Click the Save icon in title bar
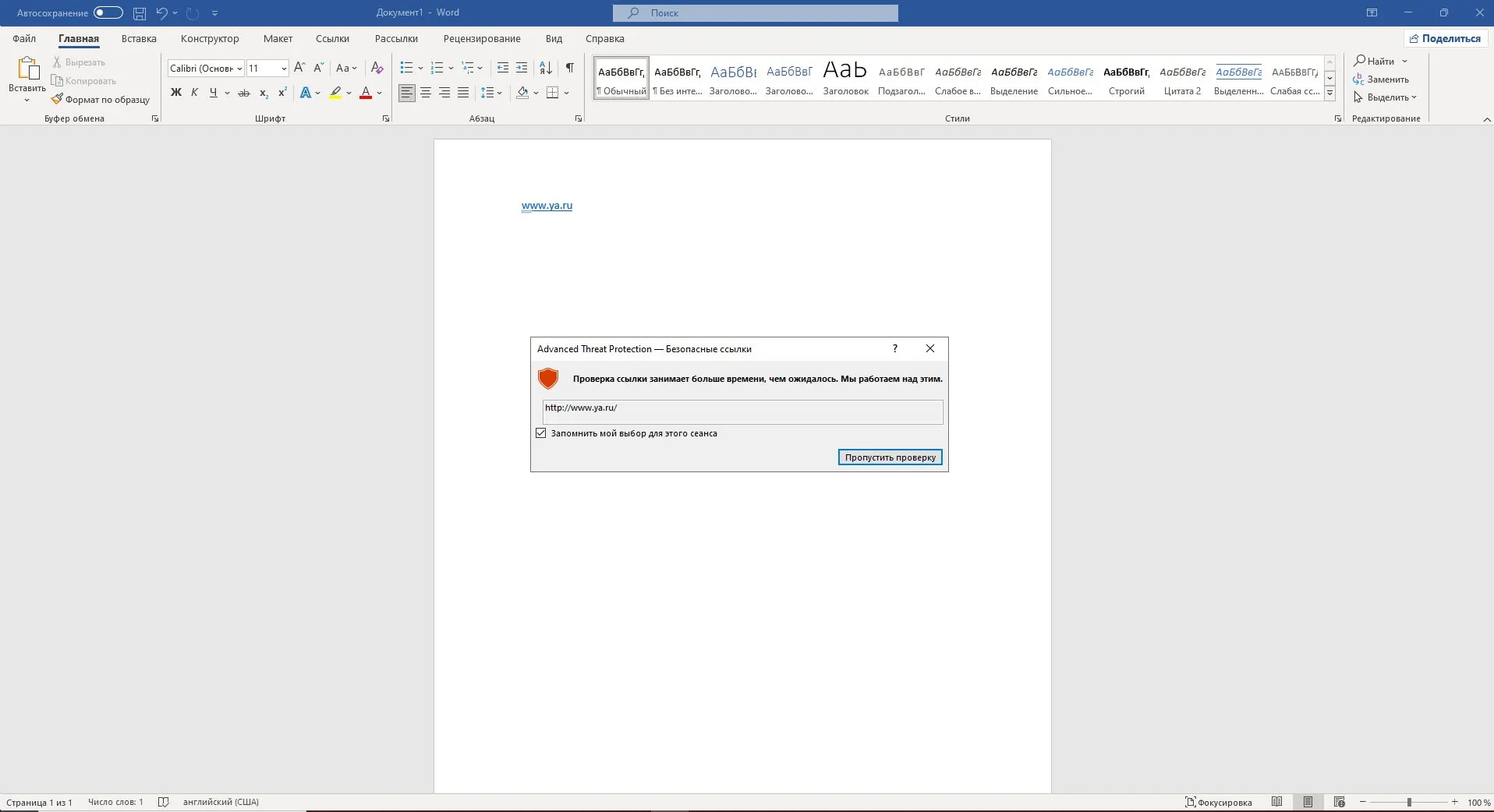Screen dimensions: 1494x812 pos(140,13)
